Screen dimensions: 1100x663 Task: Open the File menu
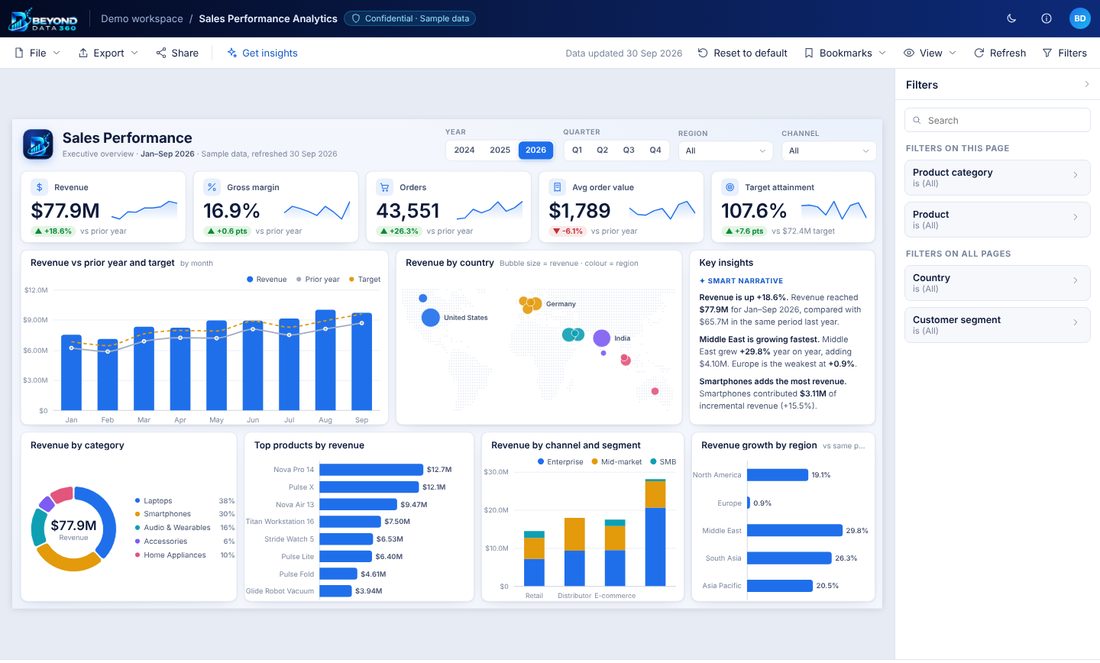coord(37,53)
